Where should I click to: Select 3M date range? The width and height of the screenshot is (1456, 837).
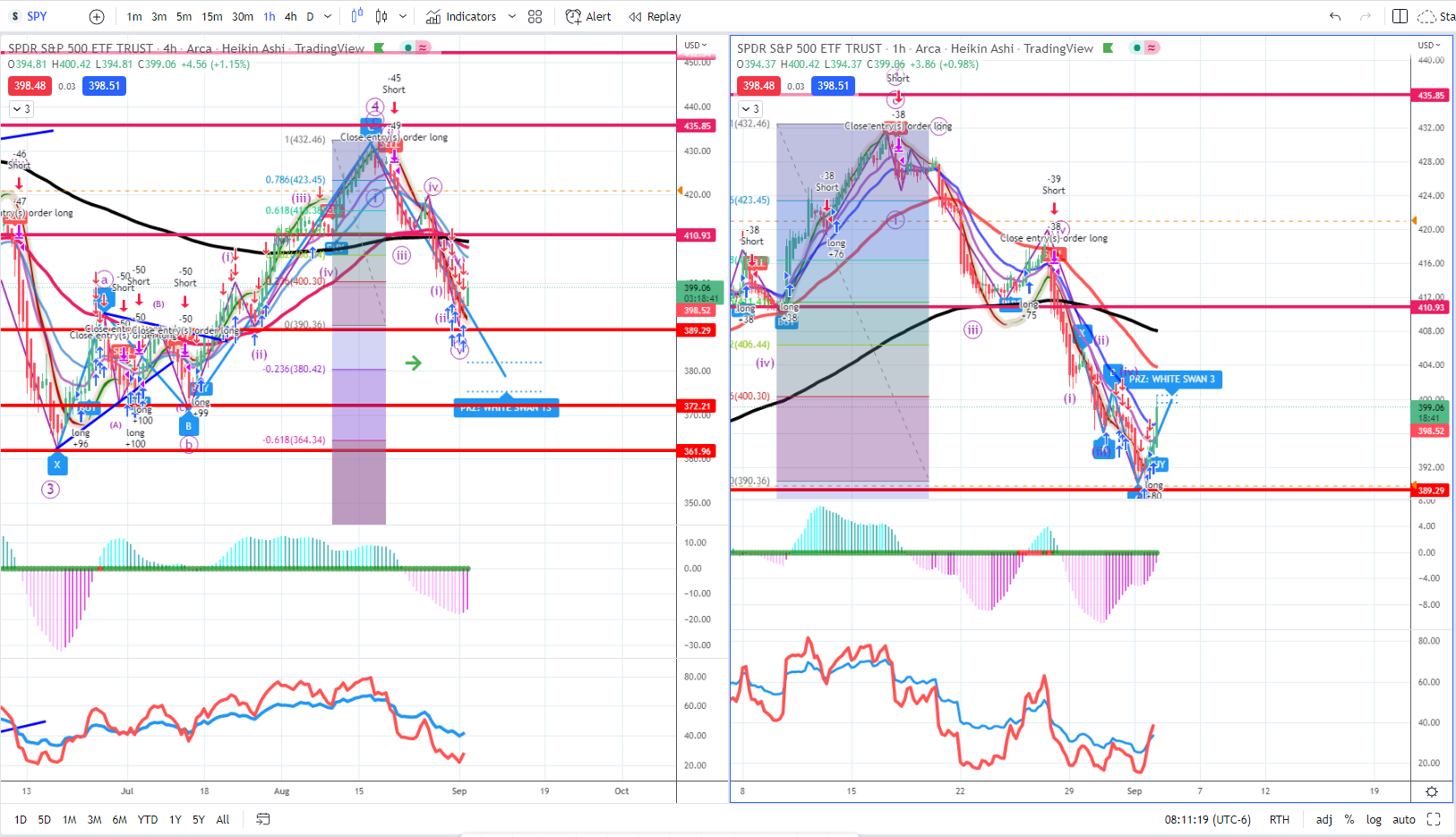pyautogui.click(x=94, y=819)
